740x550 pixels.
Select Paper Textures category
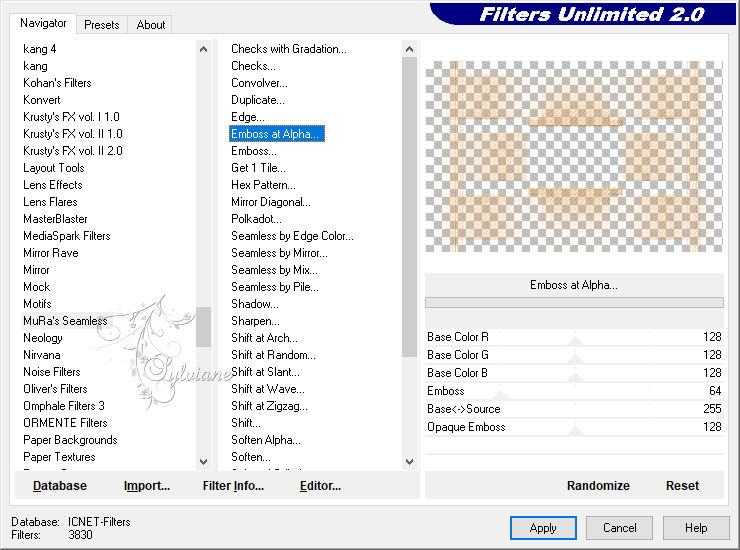59,457
